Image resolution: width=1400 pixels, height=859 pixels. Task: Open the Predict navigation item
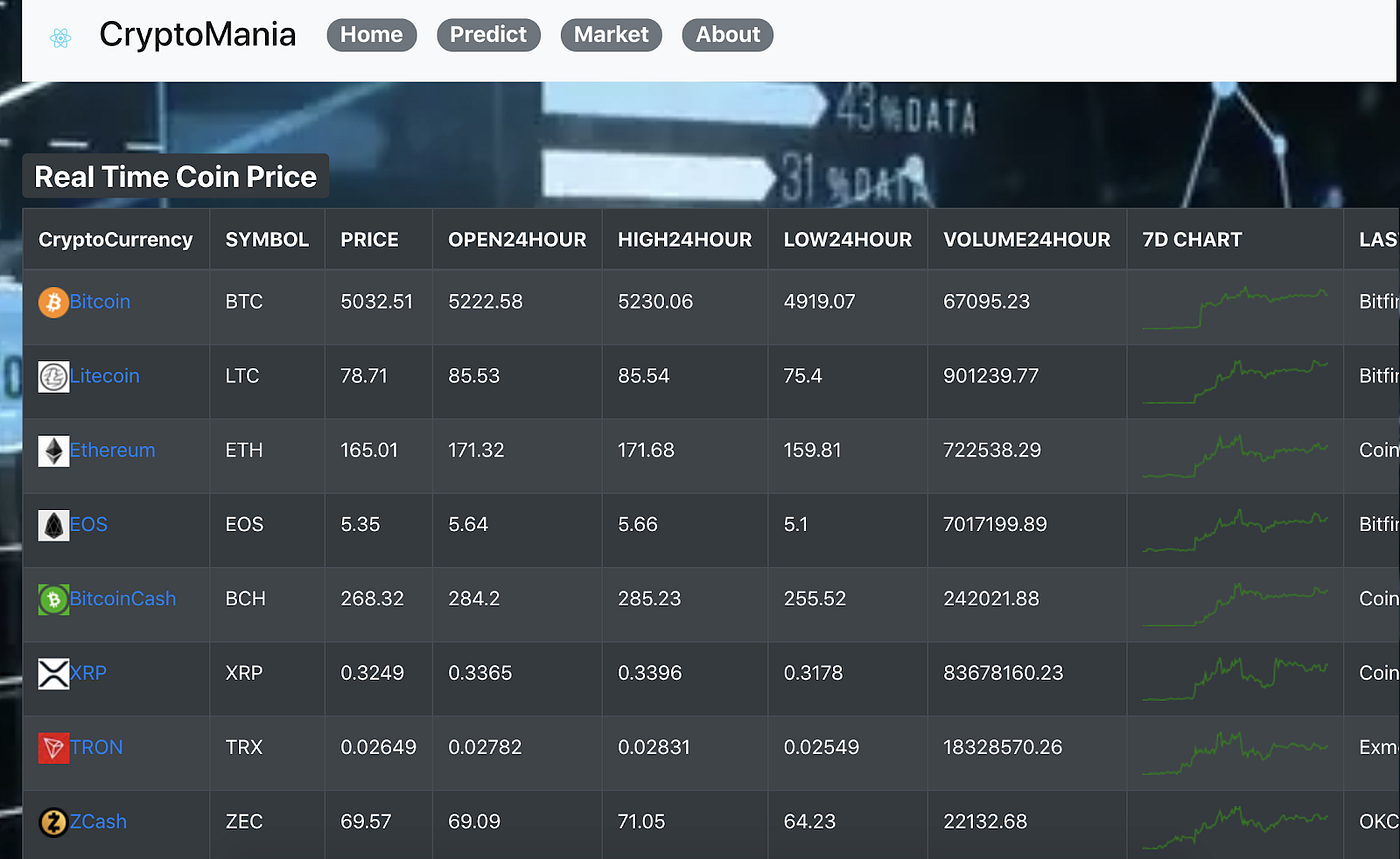coord(488,34)
